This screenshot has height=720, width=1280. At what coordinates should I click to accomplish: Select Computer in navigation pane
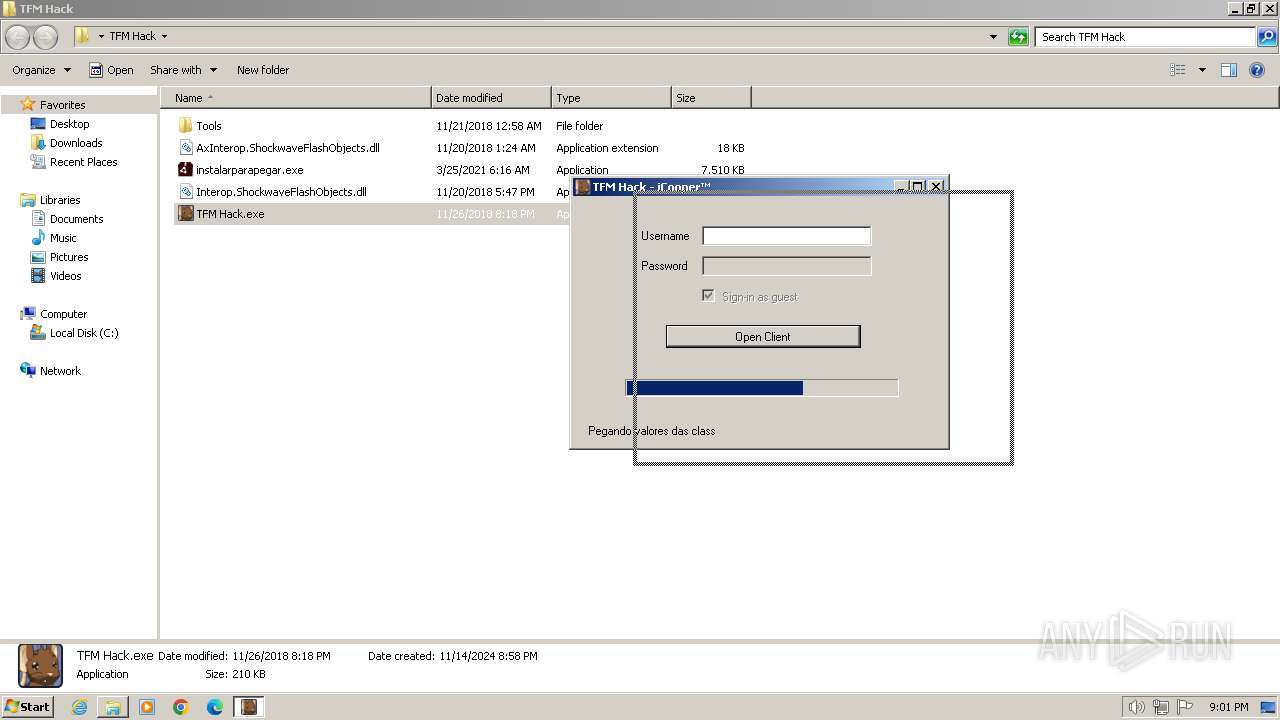point(63,314)
